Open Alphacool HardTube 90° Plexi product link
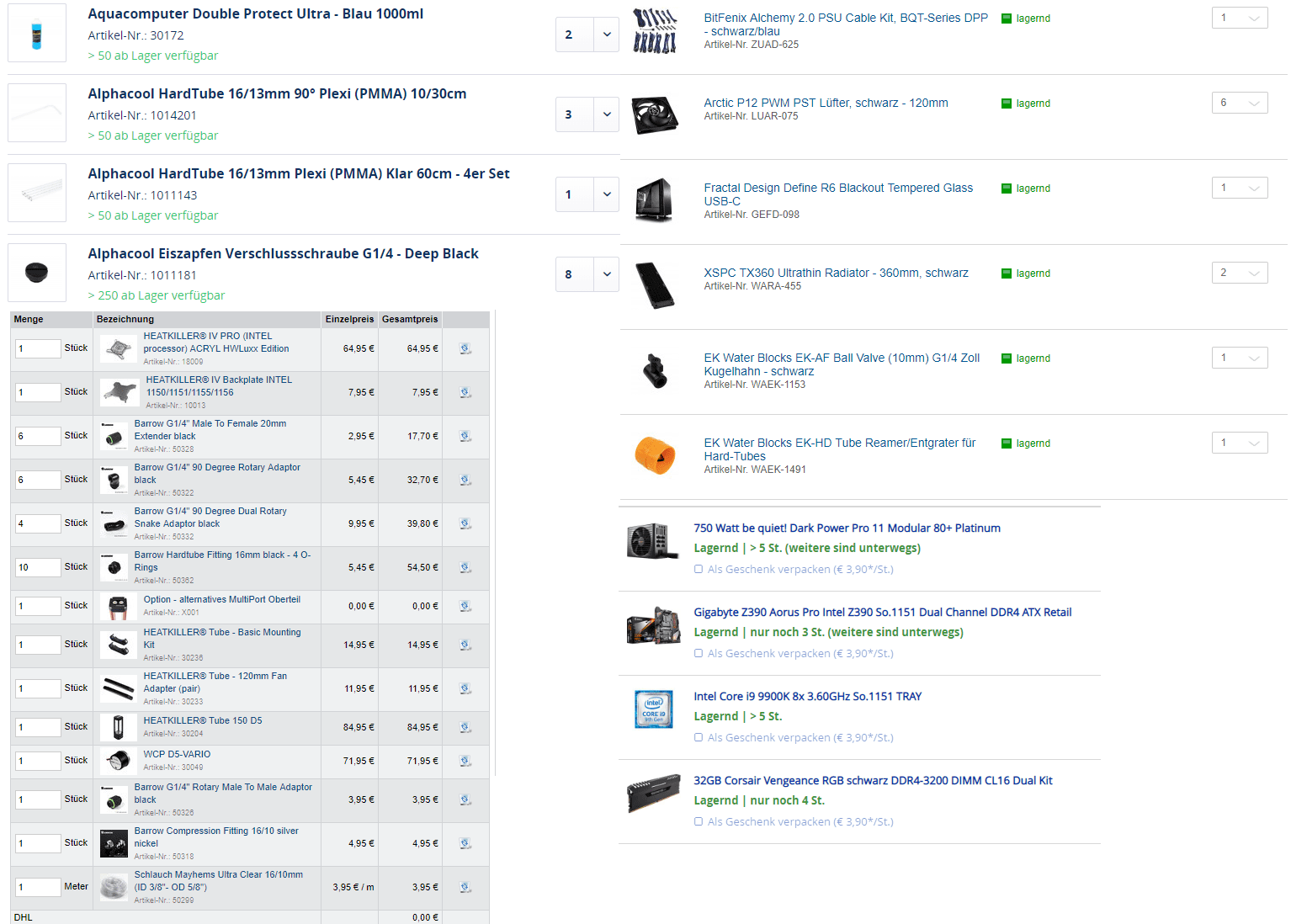The width and height of the screenshot is (1291, 924). click(277, 94)
